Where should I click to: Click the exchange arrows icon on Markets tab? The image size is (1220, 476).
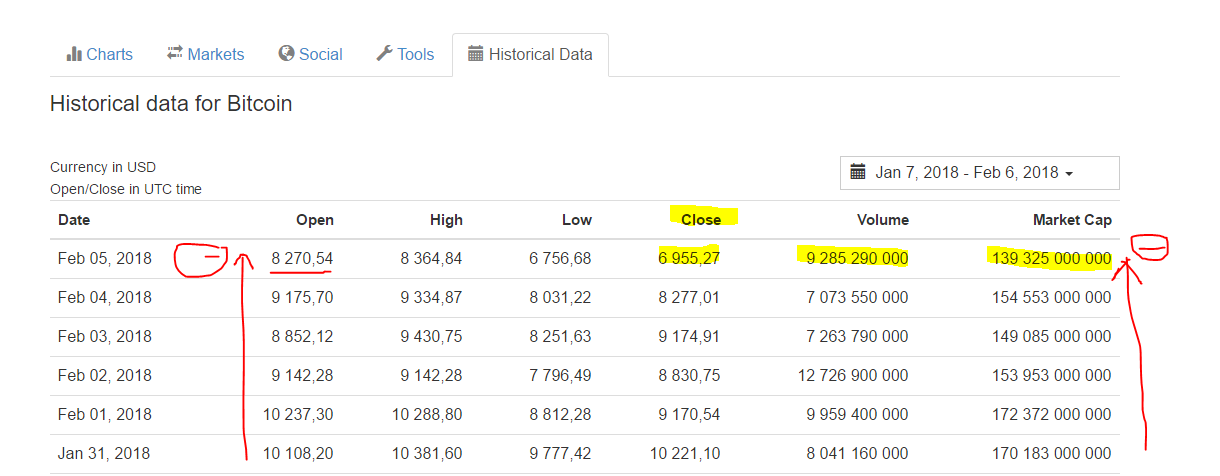click(x=175, y=54)
